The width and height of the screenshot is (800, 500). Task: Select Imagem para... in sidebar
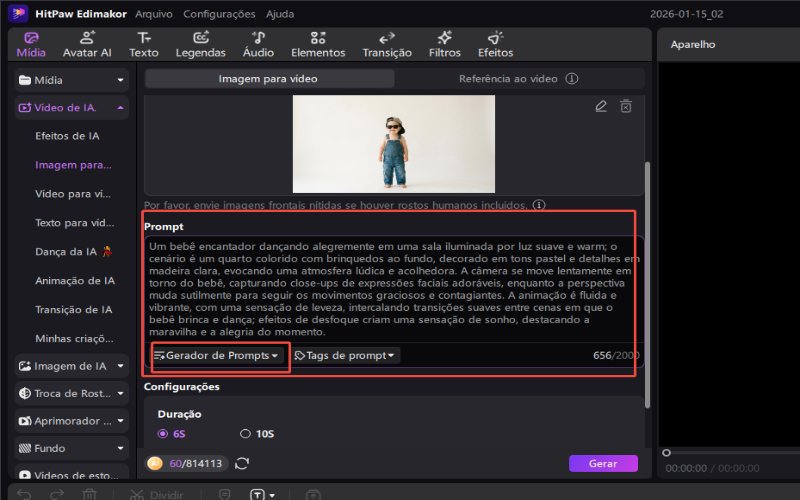pyautogui.click(x=73, y=165)
